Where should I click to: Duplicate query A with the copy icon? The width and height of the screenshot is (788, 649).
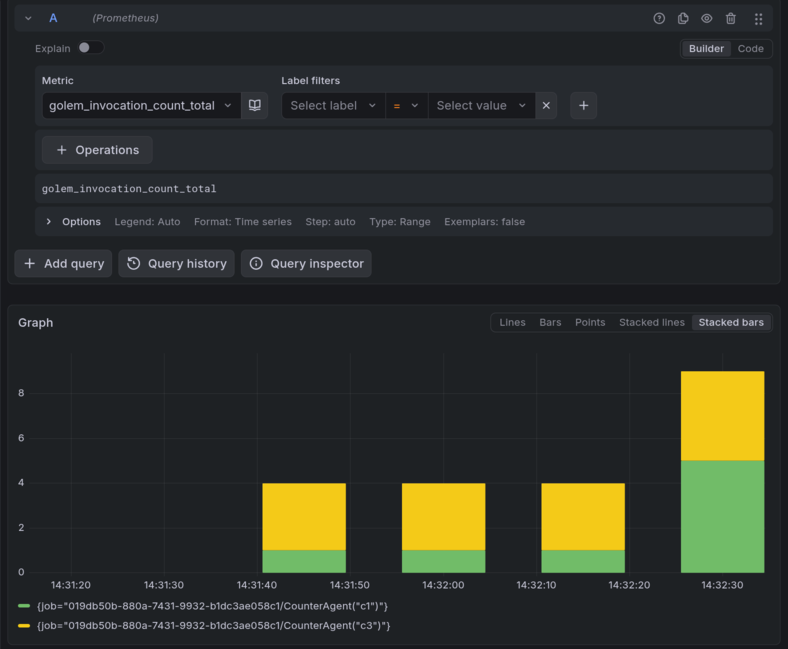(683, 18)
